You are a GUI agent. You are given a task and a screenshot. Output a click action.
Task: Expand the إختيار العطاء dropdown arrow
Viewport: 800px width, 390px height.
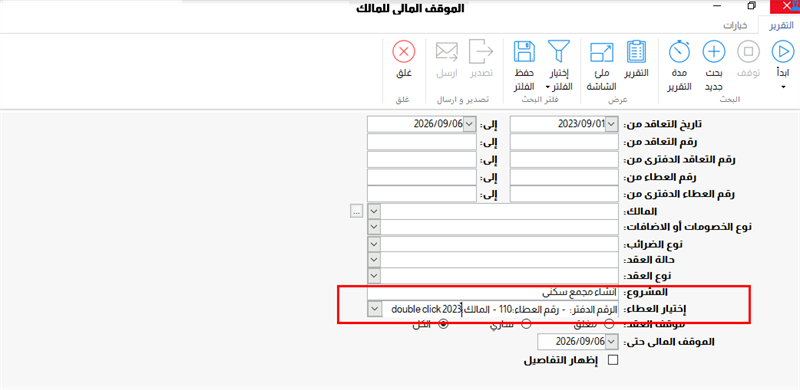coord(374,309)
